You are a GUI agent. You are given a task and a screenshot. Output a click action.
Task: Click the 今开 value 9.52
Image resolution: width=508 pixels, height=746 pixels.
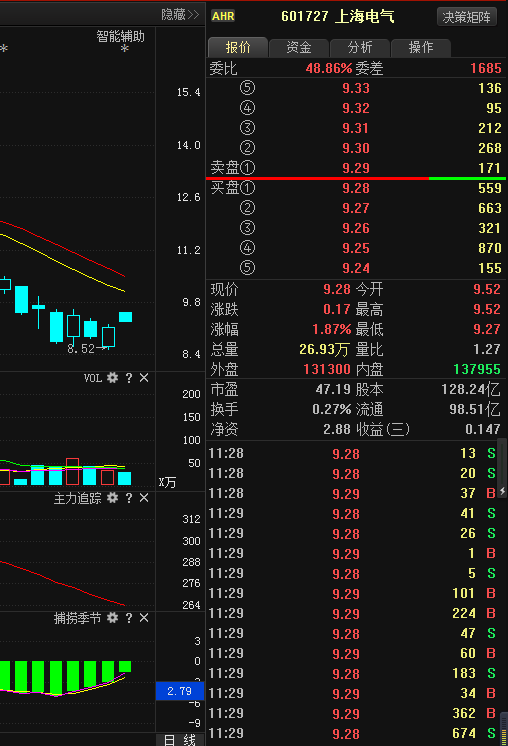tap(487, 289)
